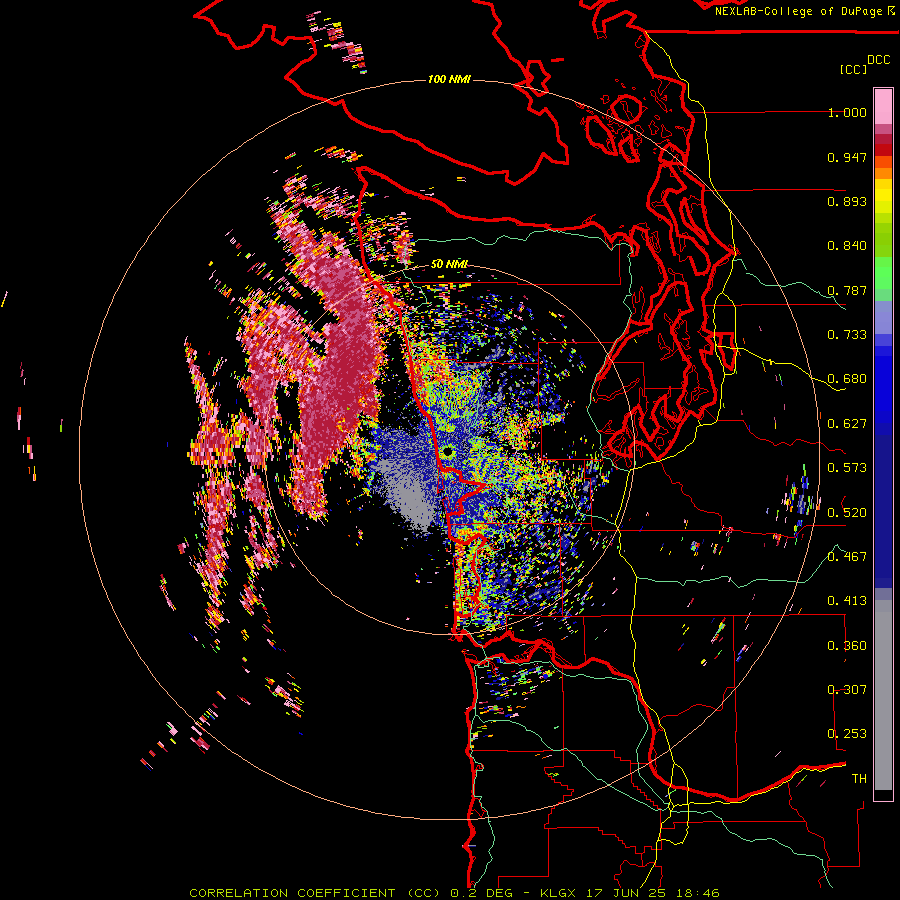Click the 0.893 scale value
The image size is (900, 900).
click(x=847, y=201)
